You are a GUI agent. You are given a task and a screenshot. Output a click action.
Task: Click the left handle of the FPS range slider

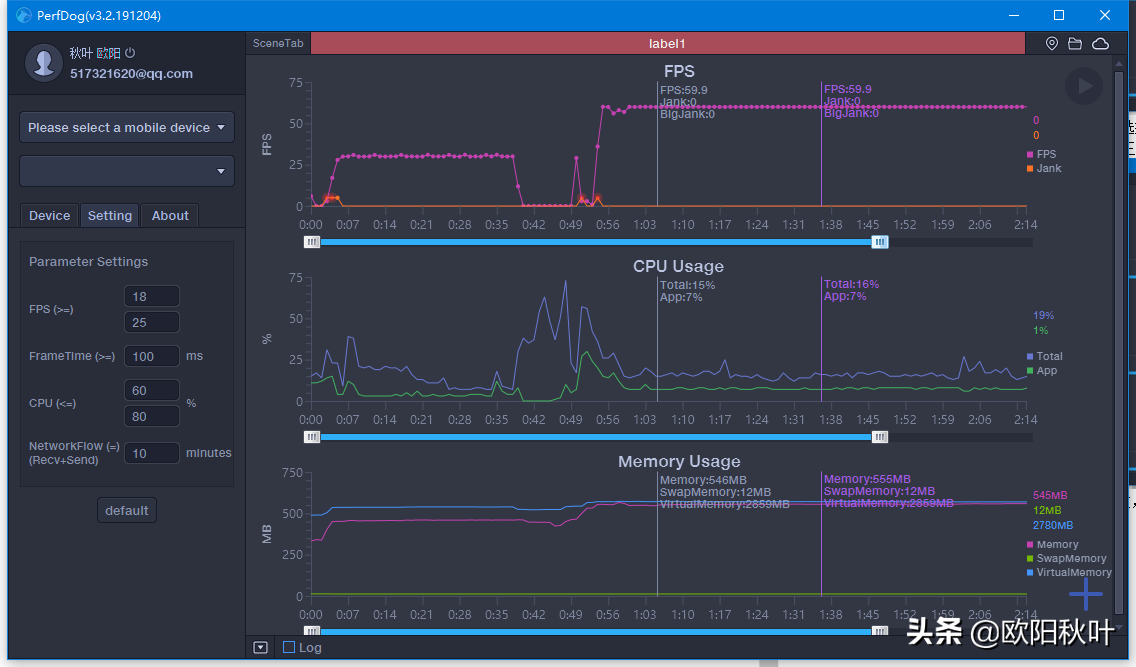click(312, 242)
